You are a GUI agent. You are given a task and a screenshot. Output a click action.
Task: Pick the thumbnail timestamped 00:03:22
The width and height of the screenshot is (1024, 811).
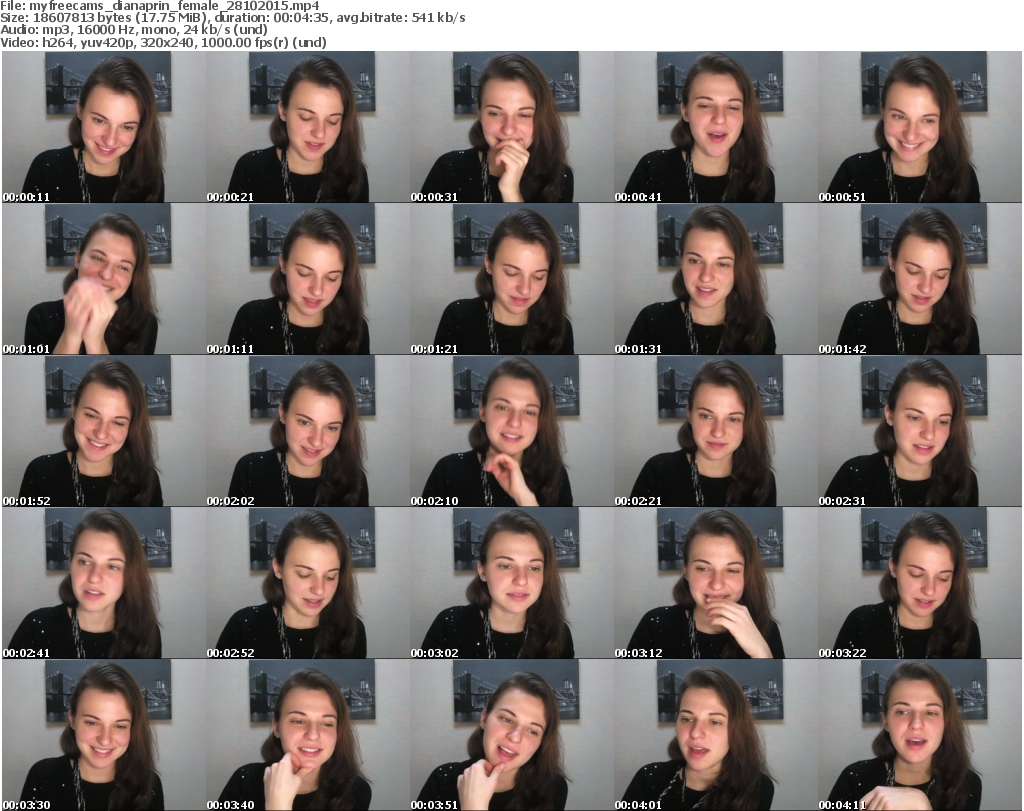click(920, 583)
